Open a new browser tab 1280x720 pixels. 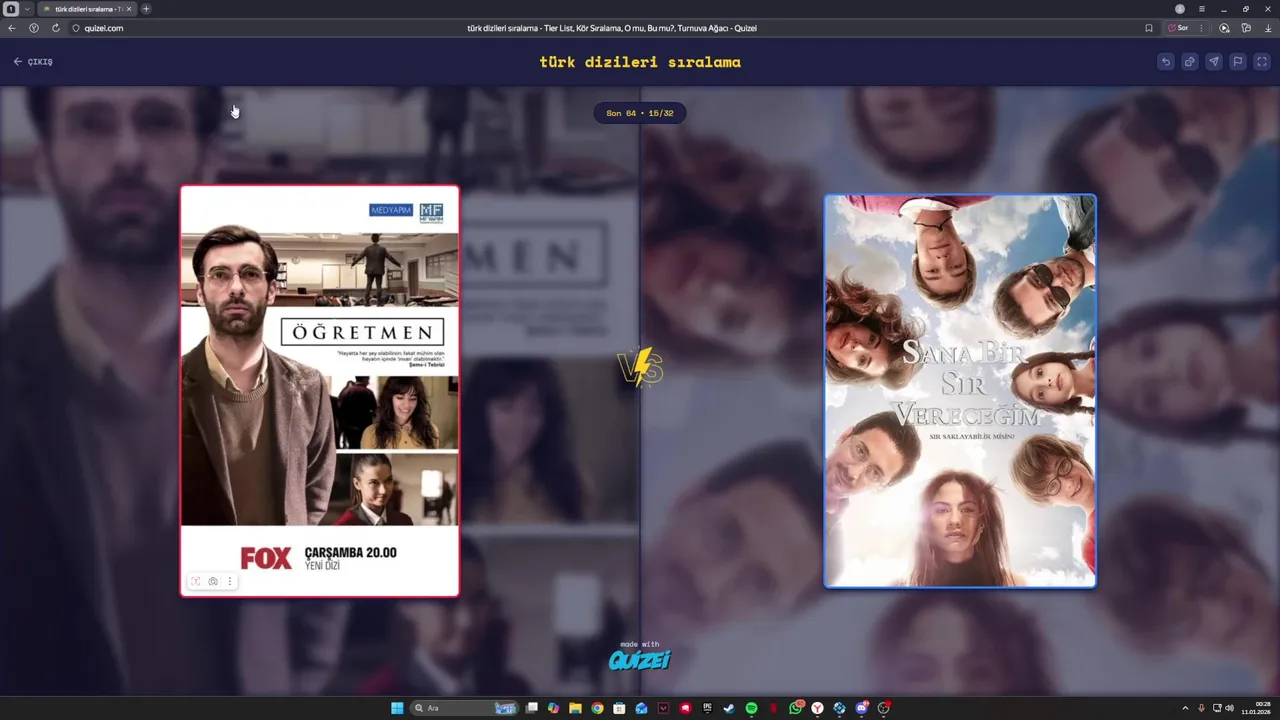coord(146,9)
